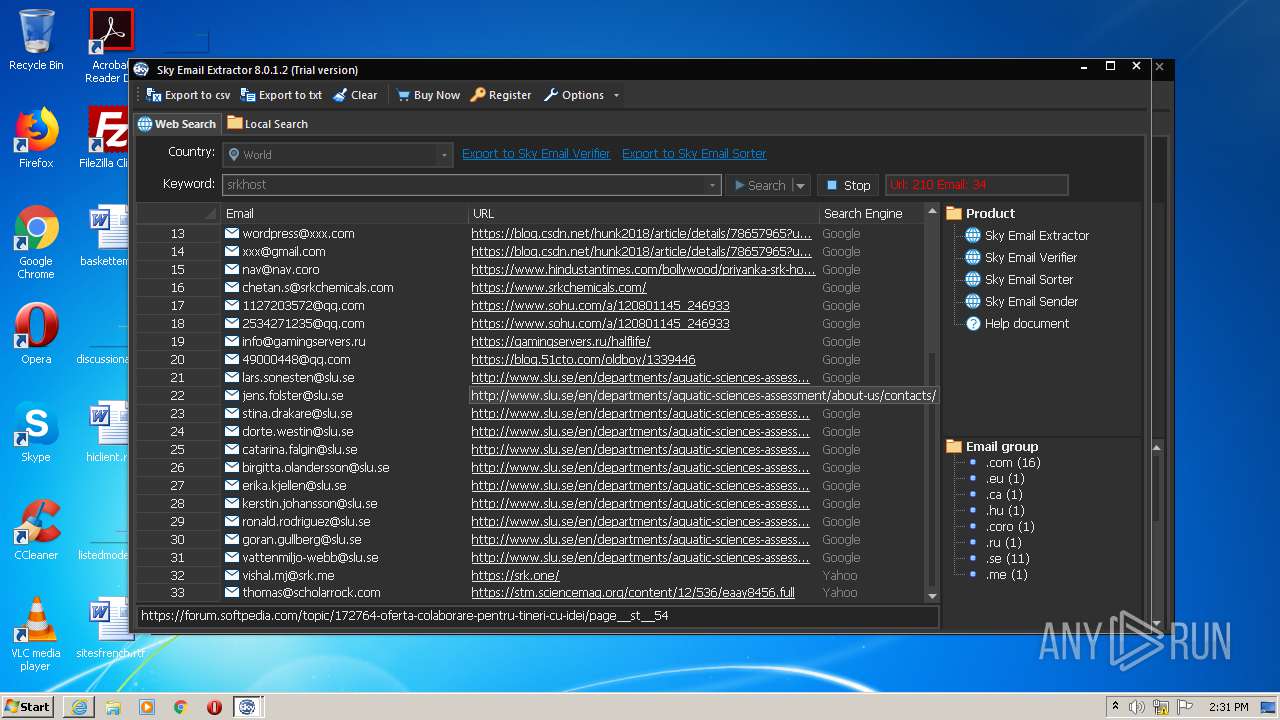This screenshot has width=1280, height=720.
Task: Open Skype desktop shortcut
Action: click(x=36, y=432)
